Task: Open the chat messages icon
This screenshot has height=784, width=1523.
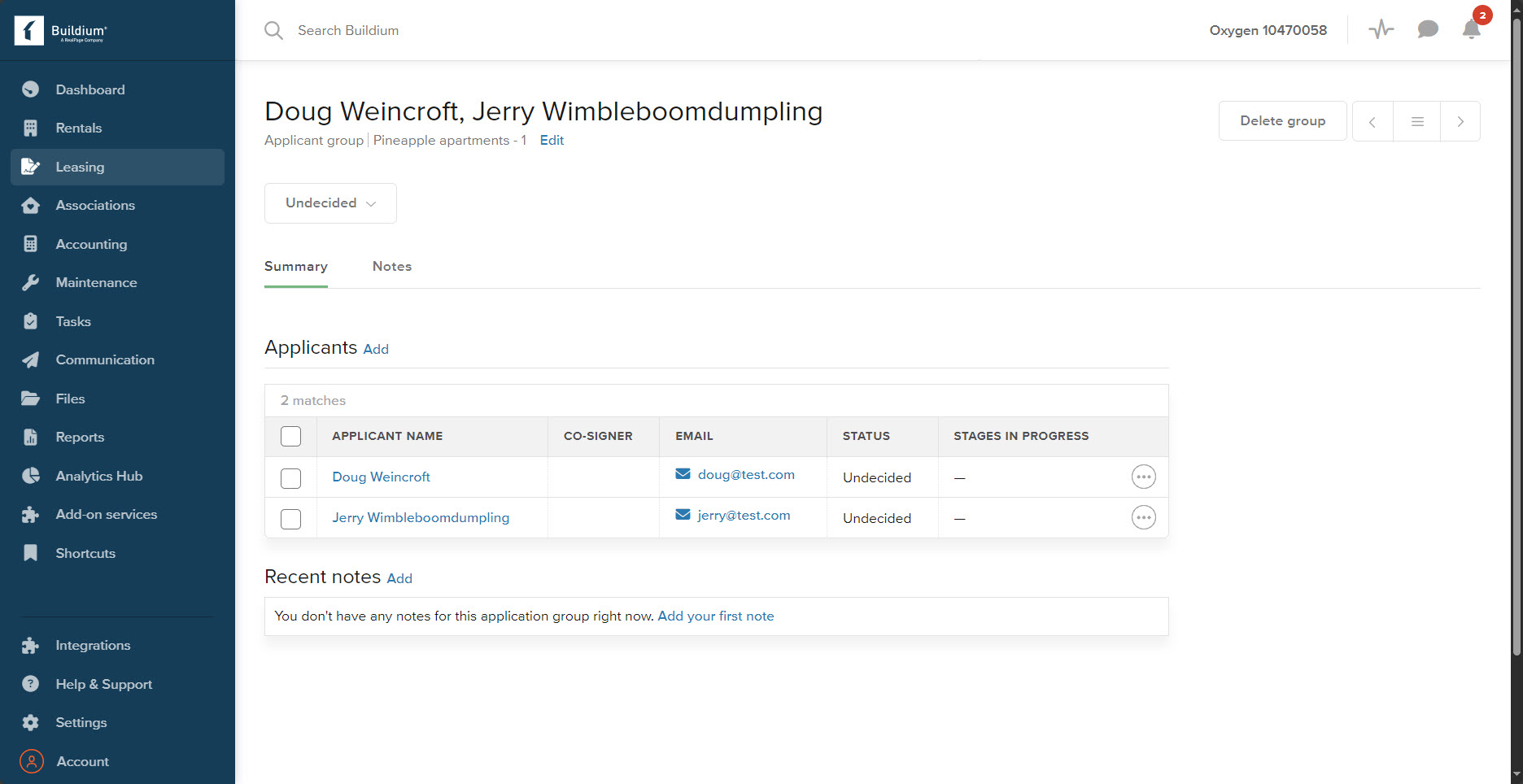Action: pyautogui.click(x=1428, y=30)
